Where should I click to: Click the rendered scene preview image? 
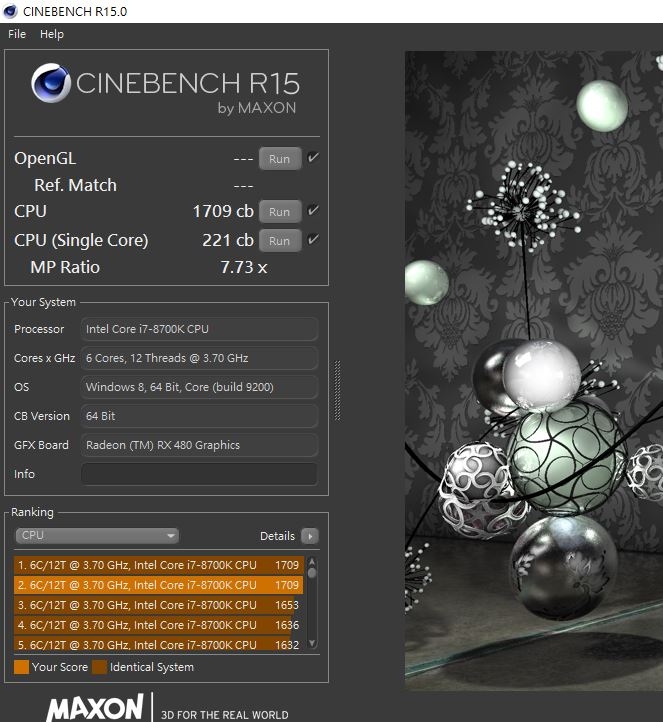(534, 371)
